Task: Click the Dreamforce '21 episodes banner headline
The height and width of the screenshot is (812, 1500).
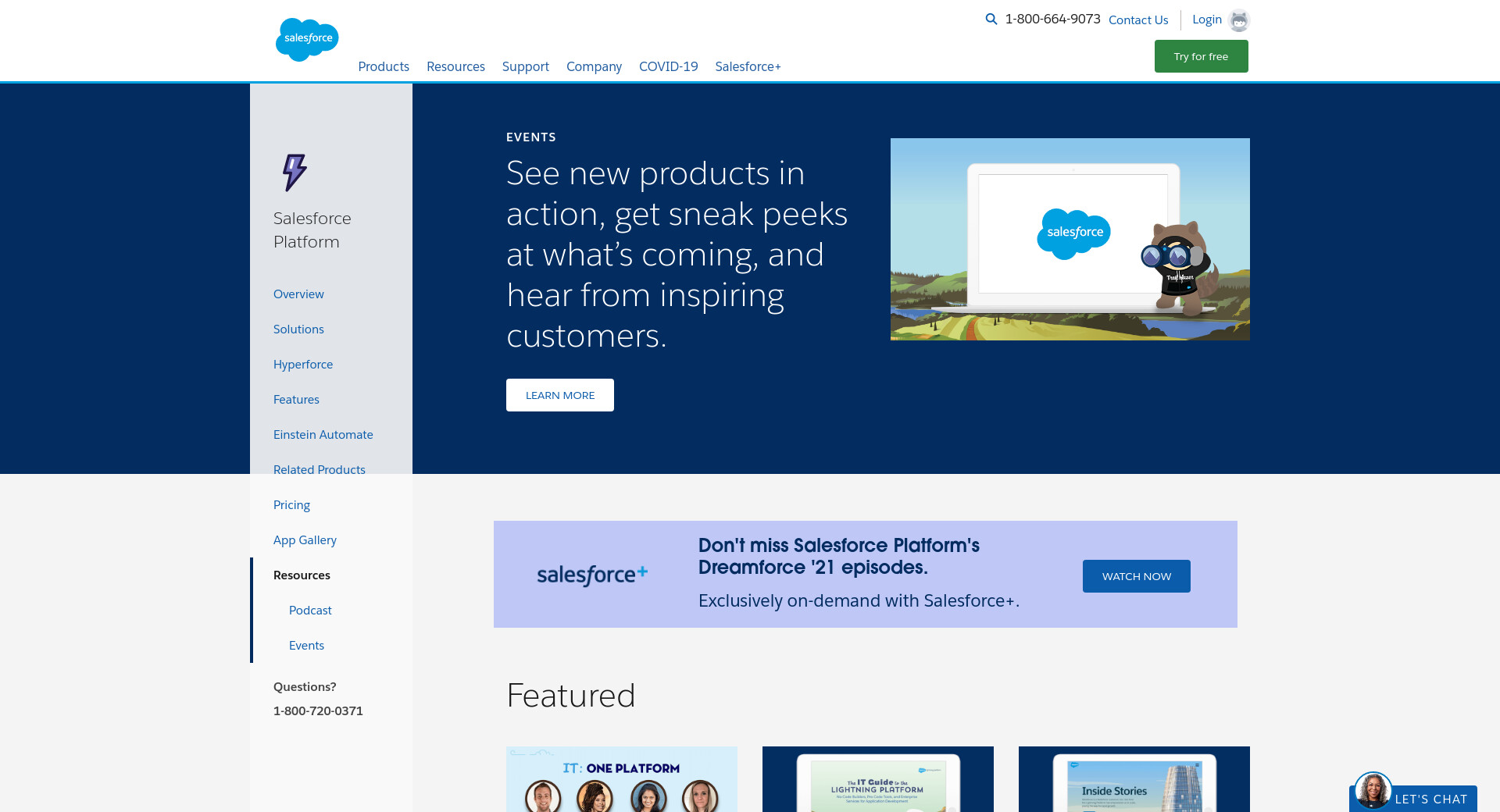Action: [x=839, y=556]
